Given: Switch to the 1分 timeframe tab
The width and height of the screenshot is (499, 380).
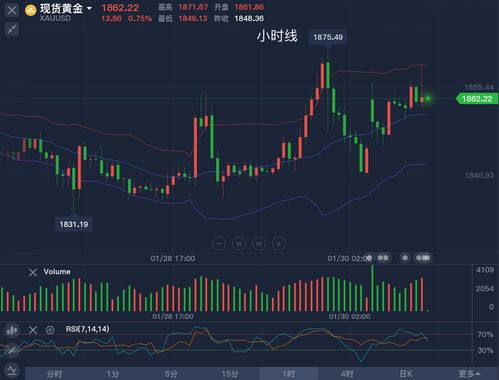Looking at the screenshot, I should point(113,374).
